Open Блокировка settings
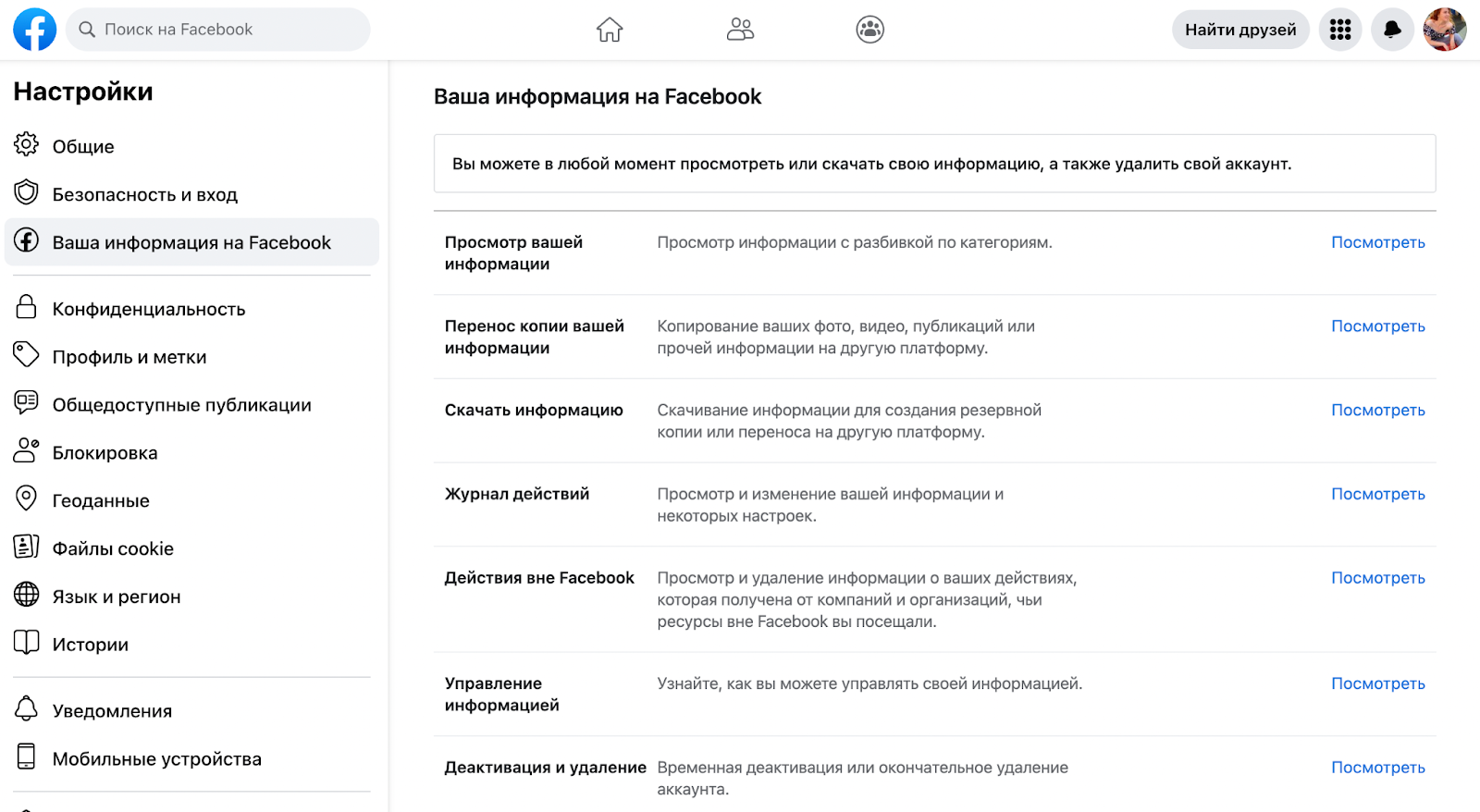This screenshot has width=1480, height=812. (x=191, y=453)
